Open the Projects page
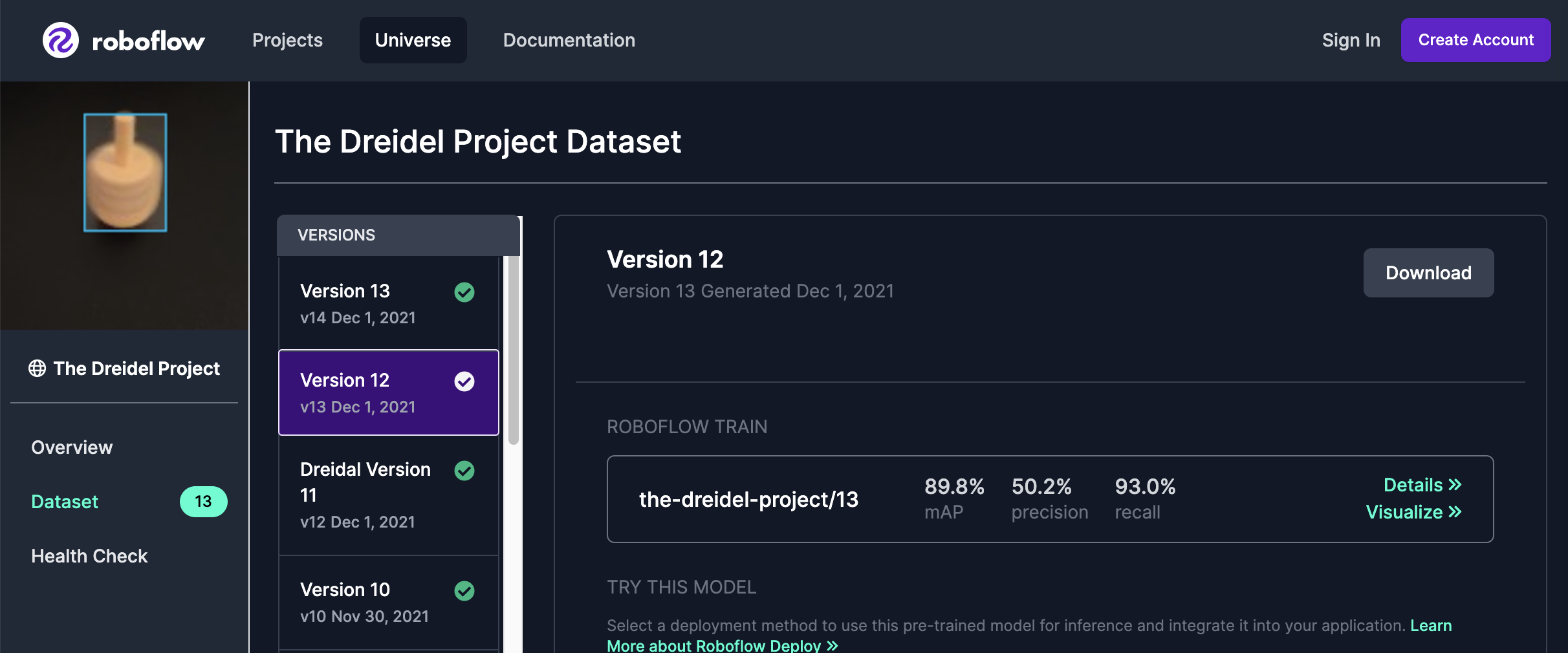The height and width of the screenshot is (653, 1568). [287, 40]
